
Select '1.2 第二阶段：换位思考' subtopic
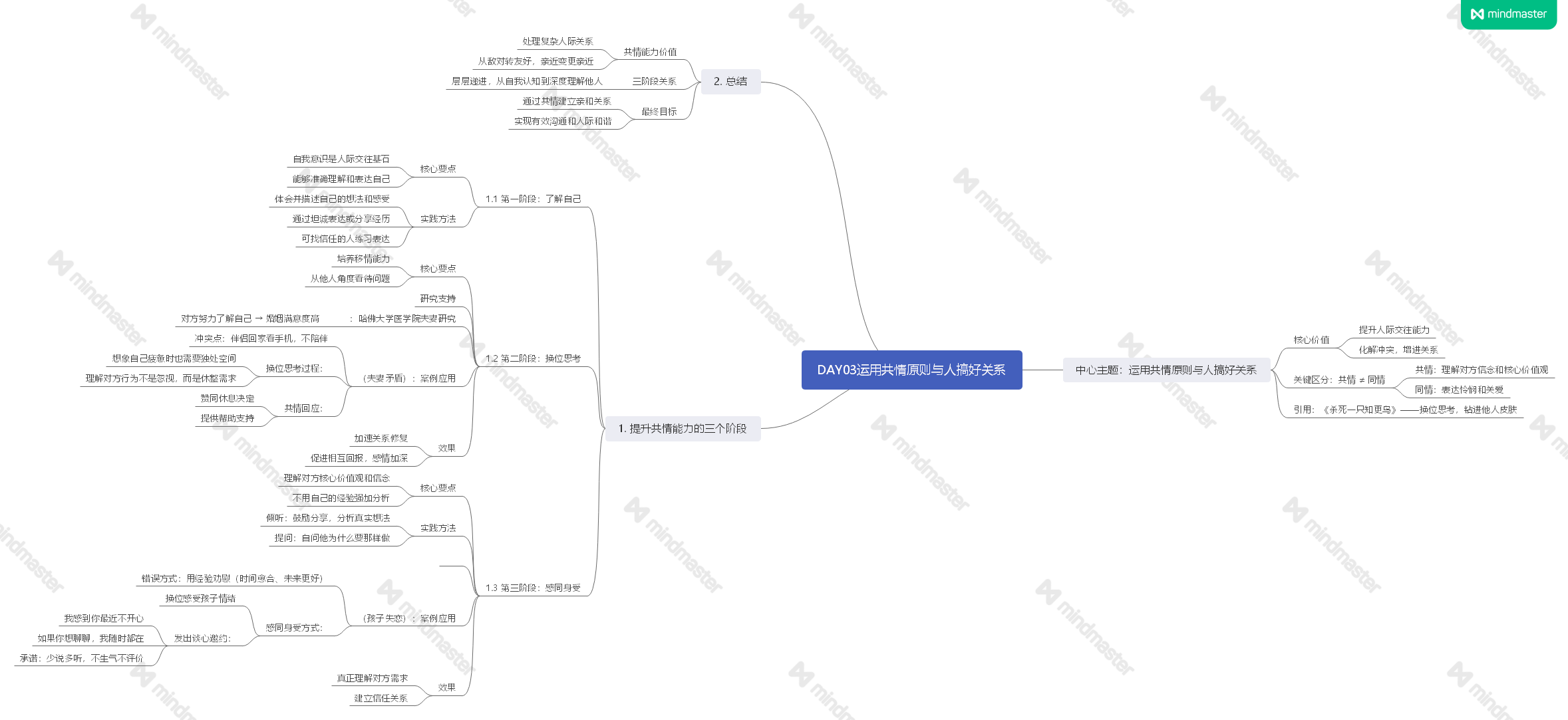click(x=533, y=358)
